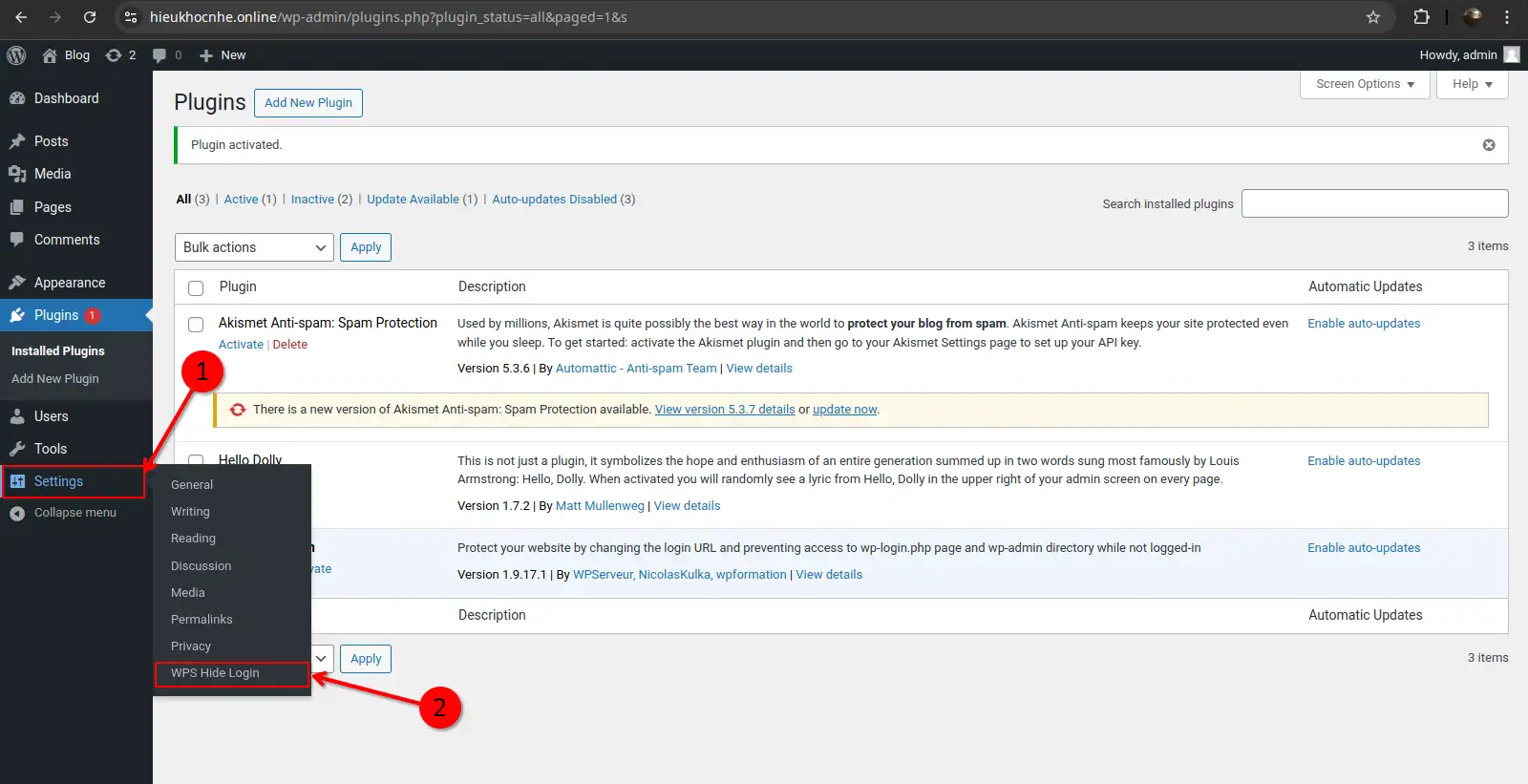This screenshot has width=1528, height=784.
Task: Visit site via Blog home icon
Action: tap(50, 55)
